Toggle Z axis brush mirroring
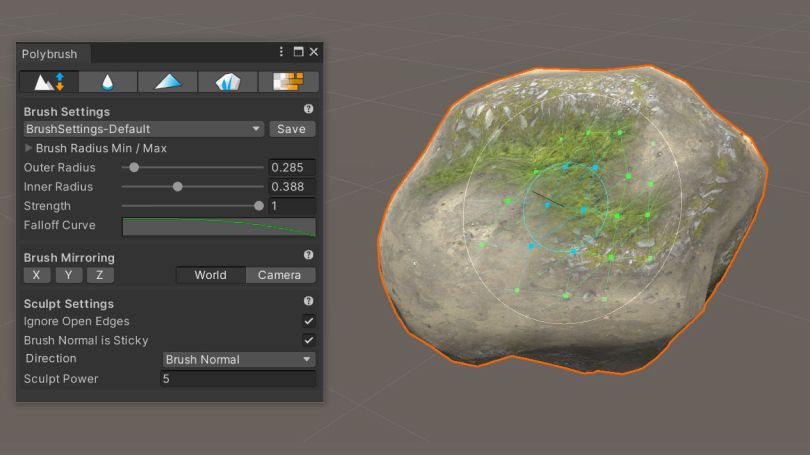 pyautogui.click(x=100, y=275)
